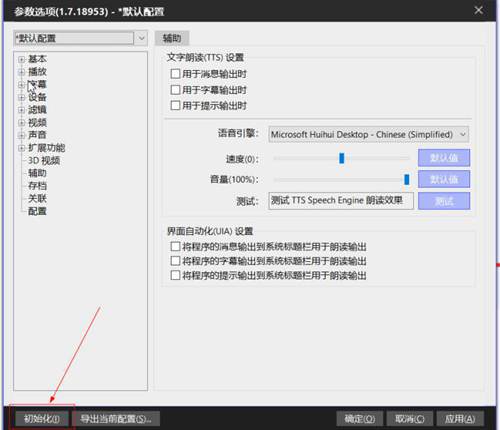Image resolution: width=500 pixels, height=430 pixels.
Task: Enable 用于字幕输出时 checkbox
Action: coord(175,90)
